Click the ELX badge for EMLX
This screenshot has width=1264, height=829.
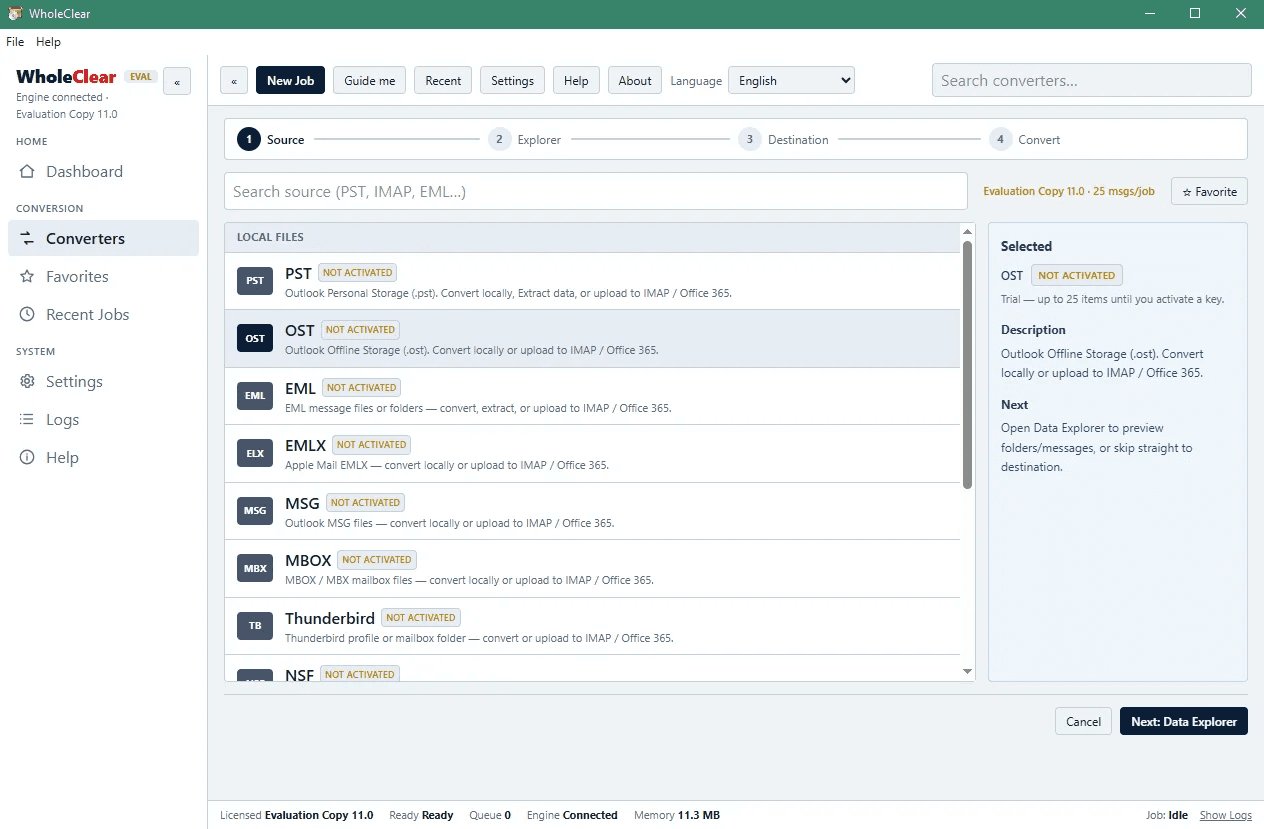pos(255,454)
